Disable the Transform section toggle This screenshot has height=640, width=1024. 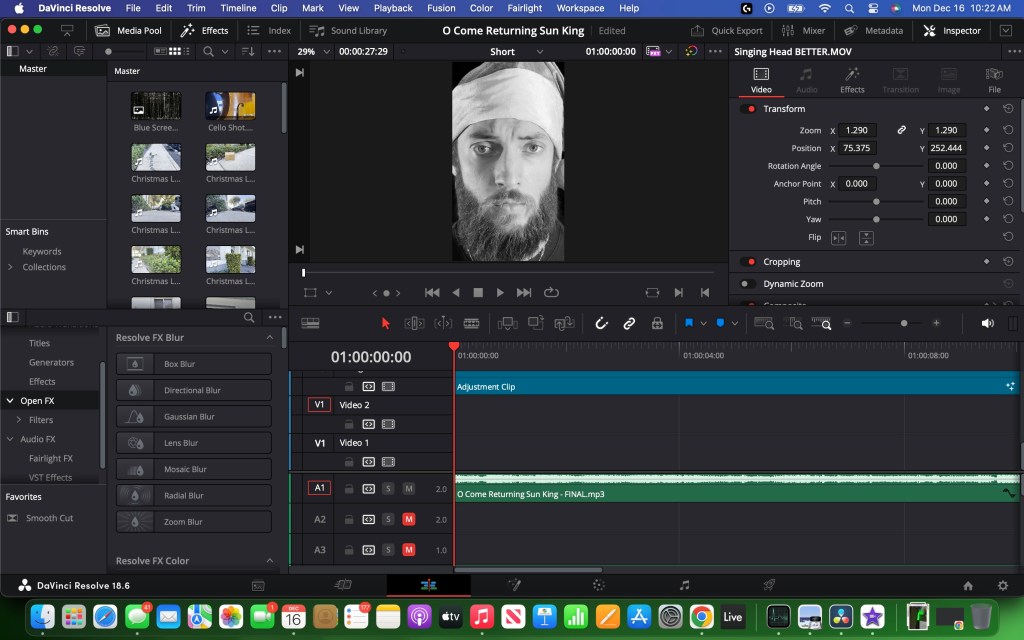pyautogui.click(x=748, y=109)
